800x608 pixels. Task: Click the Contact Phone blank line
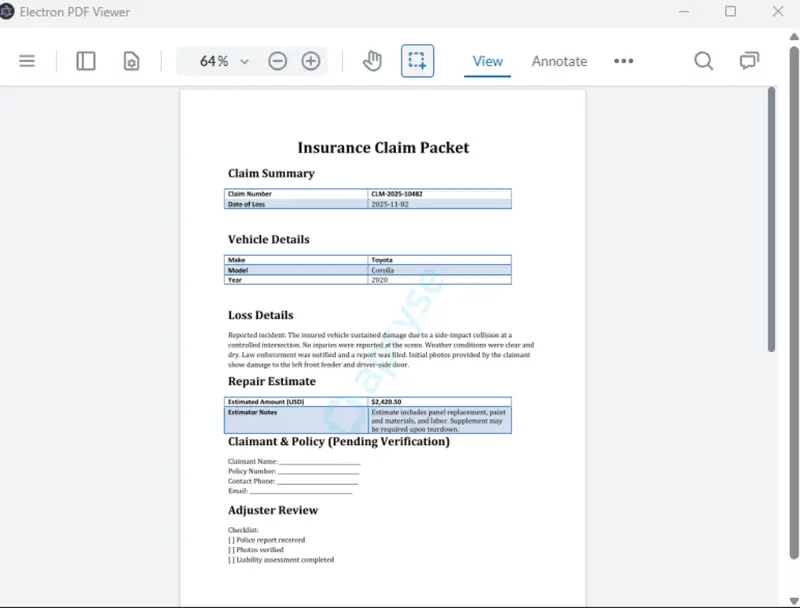coord(317,482)
